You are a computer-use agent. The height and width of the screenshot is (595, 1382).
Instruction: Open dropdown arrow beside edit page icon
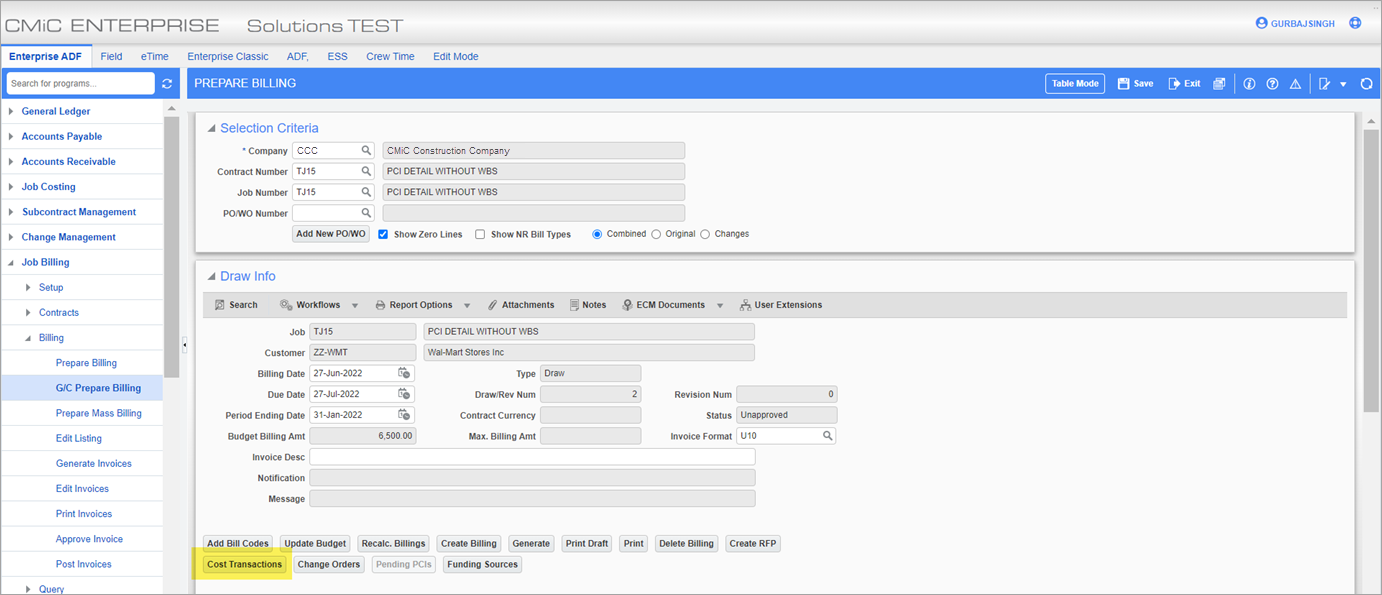tap(1343, 84)
